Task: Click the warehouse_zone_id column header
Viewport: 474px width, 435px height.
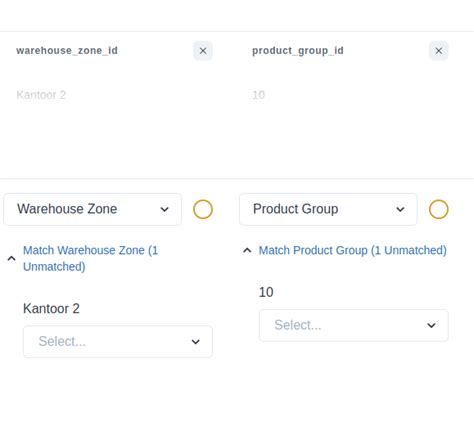Action: 67,51
